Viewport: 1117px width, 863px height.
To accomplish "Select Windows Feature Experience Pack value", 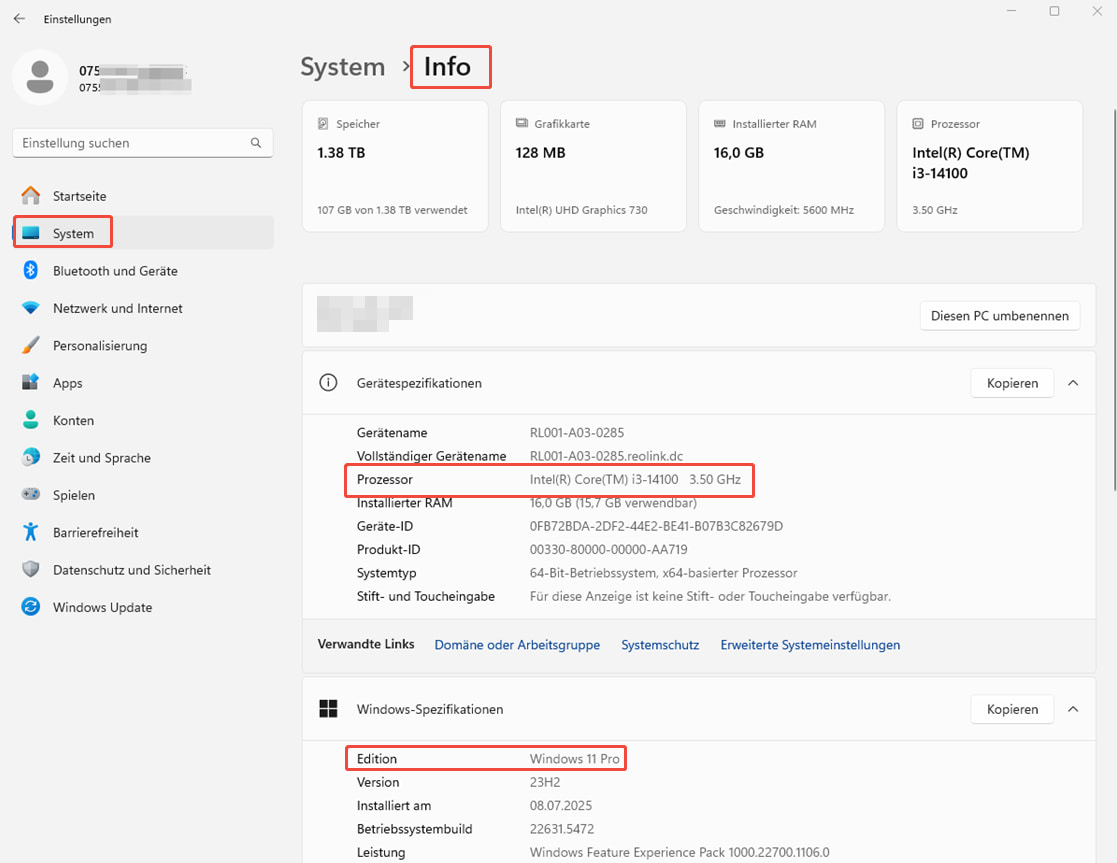I will [x=680, y=852].
